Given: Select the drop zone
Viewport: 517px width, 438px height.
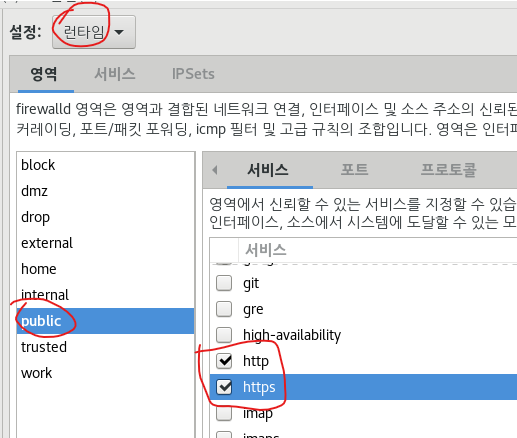Looking at the screenshot, I should click(105, 217).
